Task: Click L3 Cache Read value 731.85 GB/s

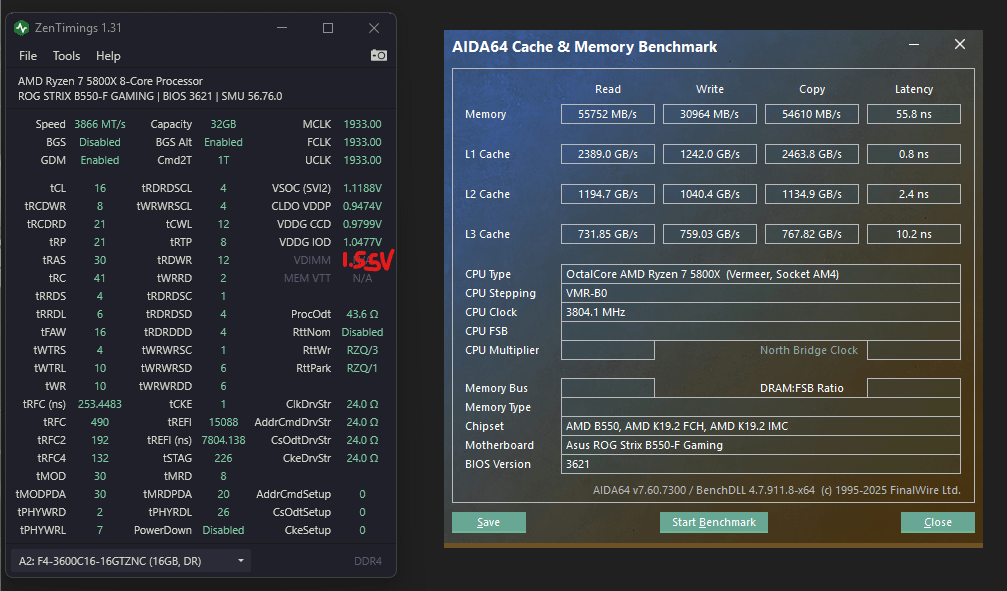Action: [608, 234]
